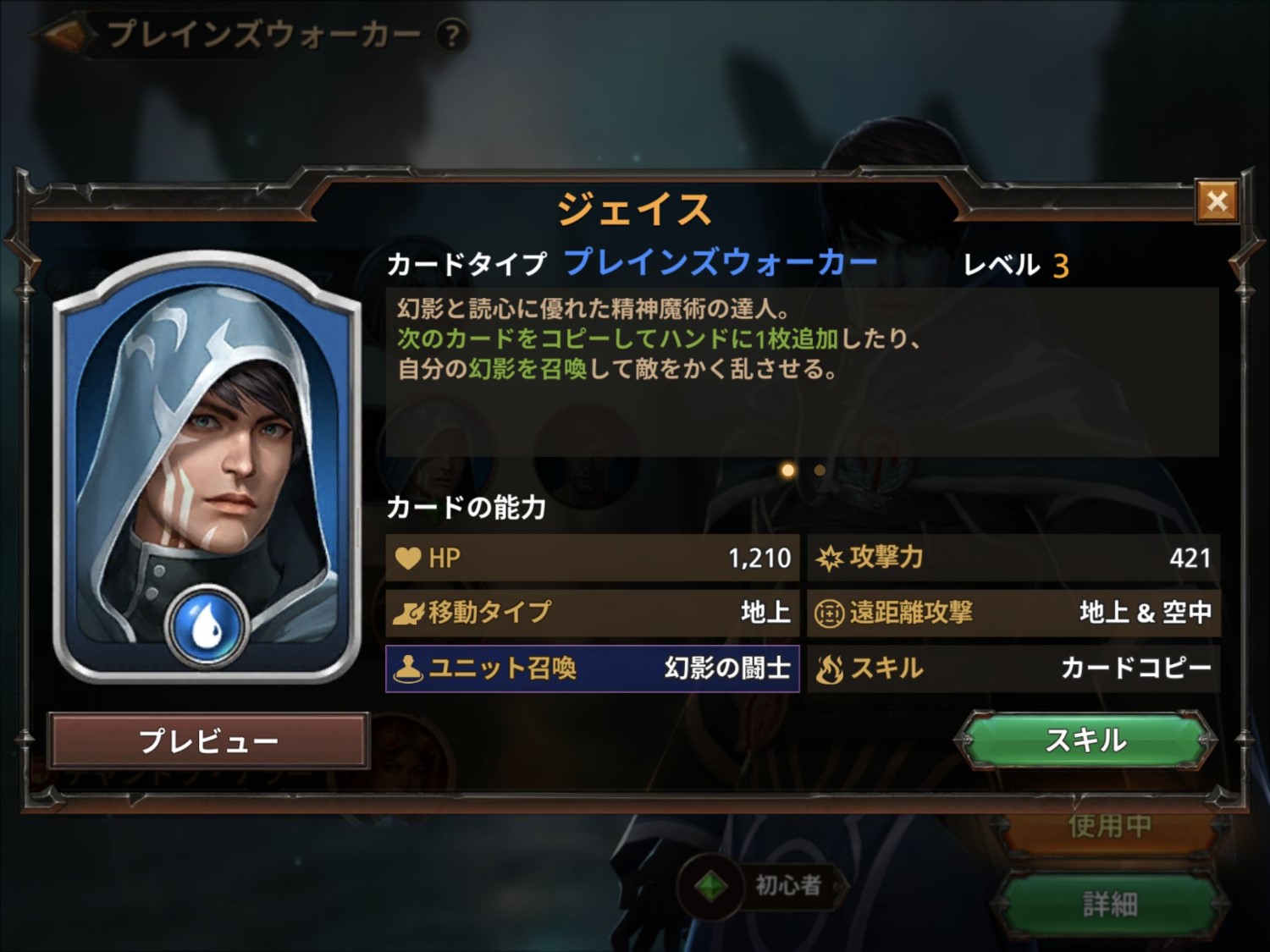Click the 使用中 button
This screenshot has width=1270, height=952.
1109,826
